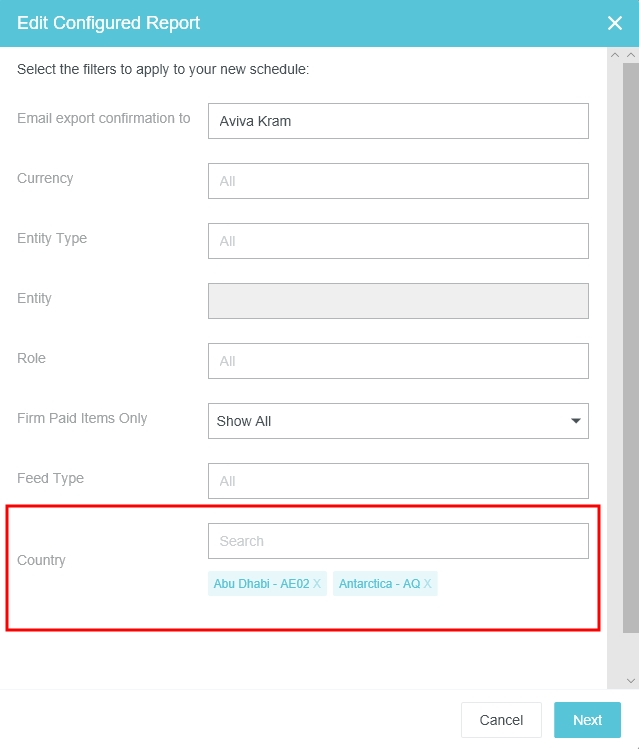The height and width of the screenshot is (749, 639).
Task: Open the Role filter field
Action: point(398,361)
